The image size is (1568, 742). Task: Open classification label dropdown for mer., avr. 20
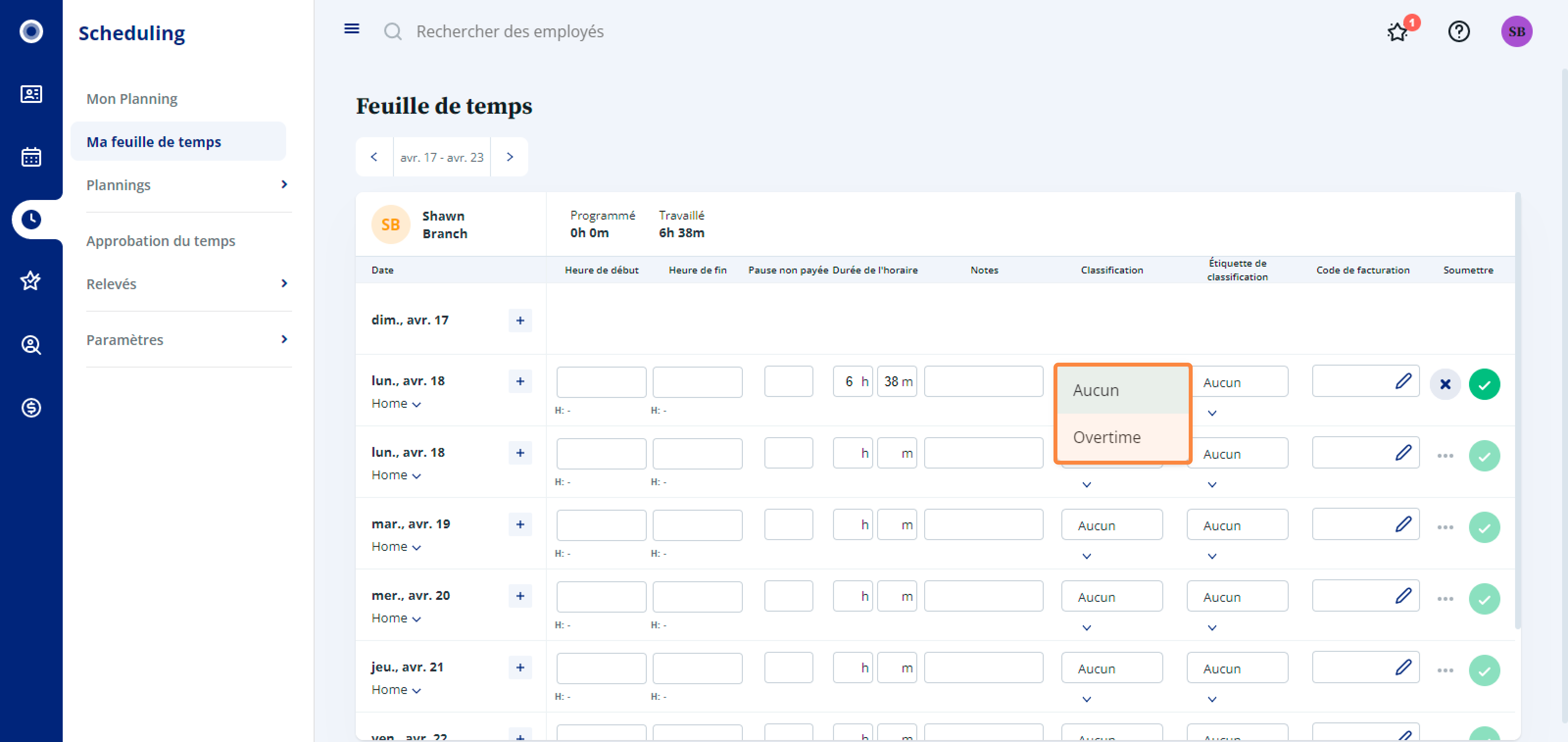tap(1237, 596)
